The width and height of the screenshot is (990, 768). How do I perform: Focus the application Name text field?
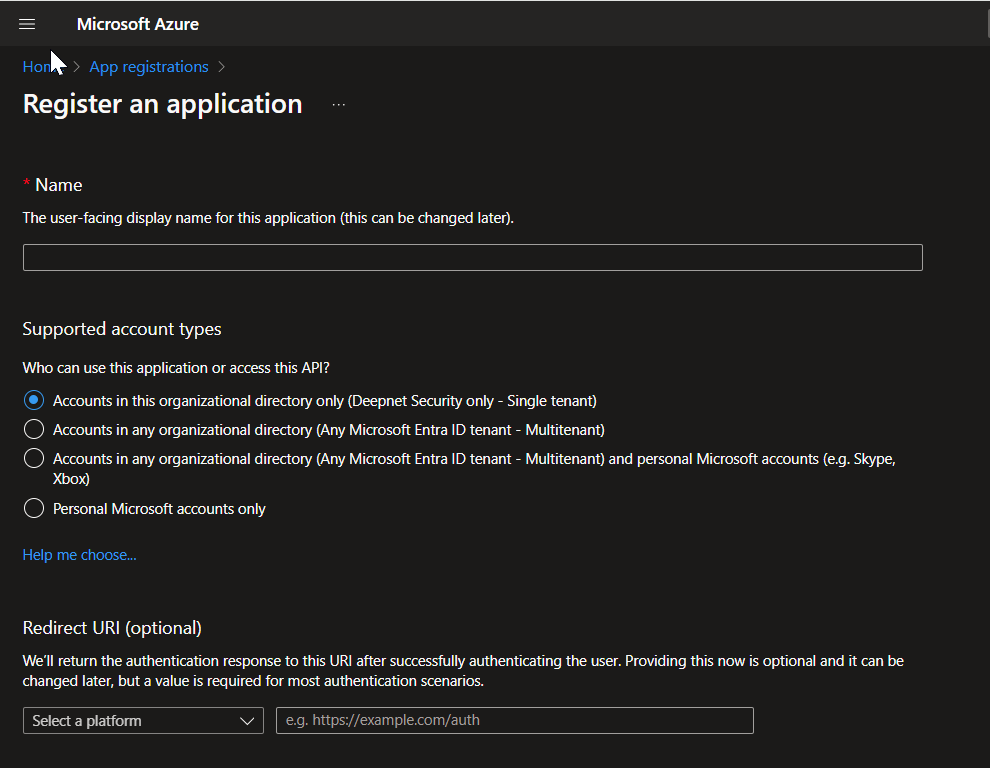point(472,258)
